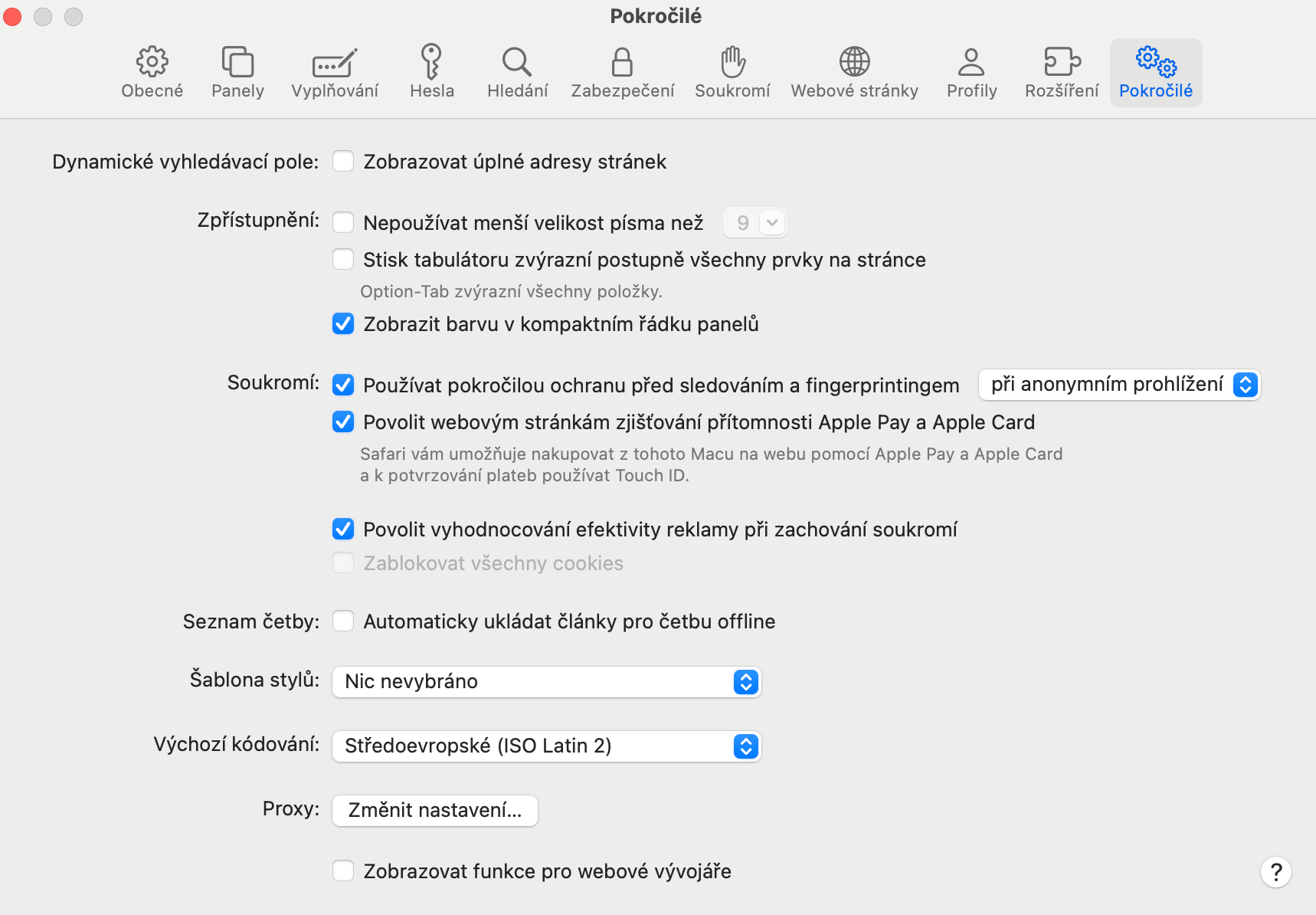Enable Zobrazovat úplné adresy stránek checkbox
1316x915 pixels.
(x=343, y=162)
